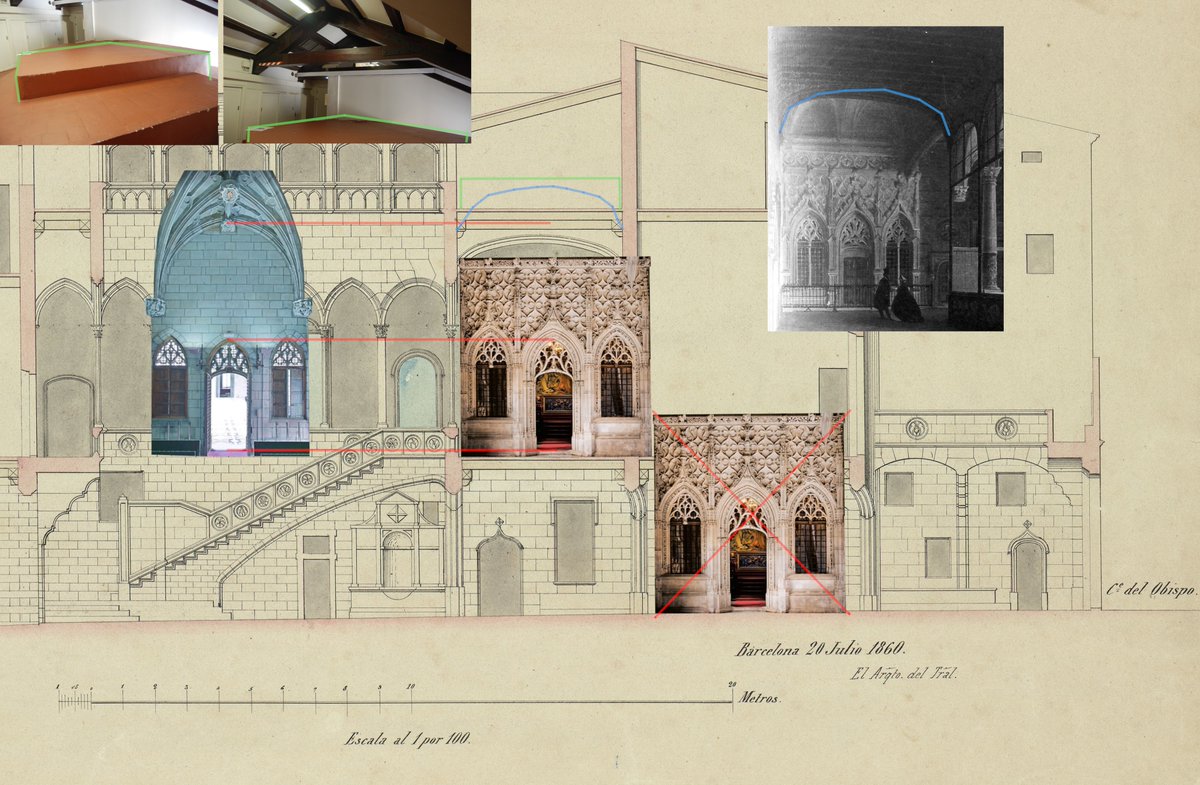Click the 'Metros.' scale label

[x=759, y=699]
